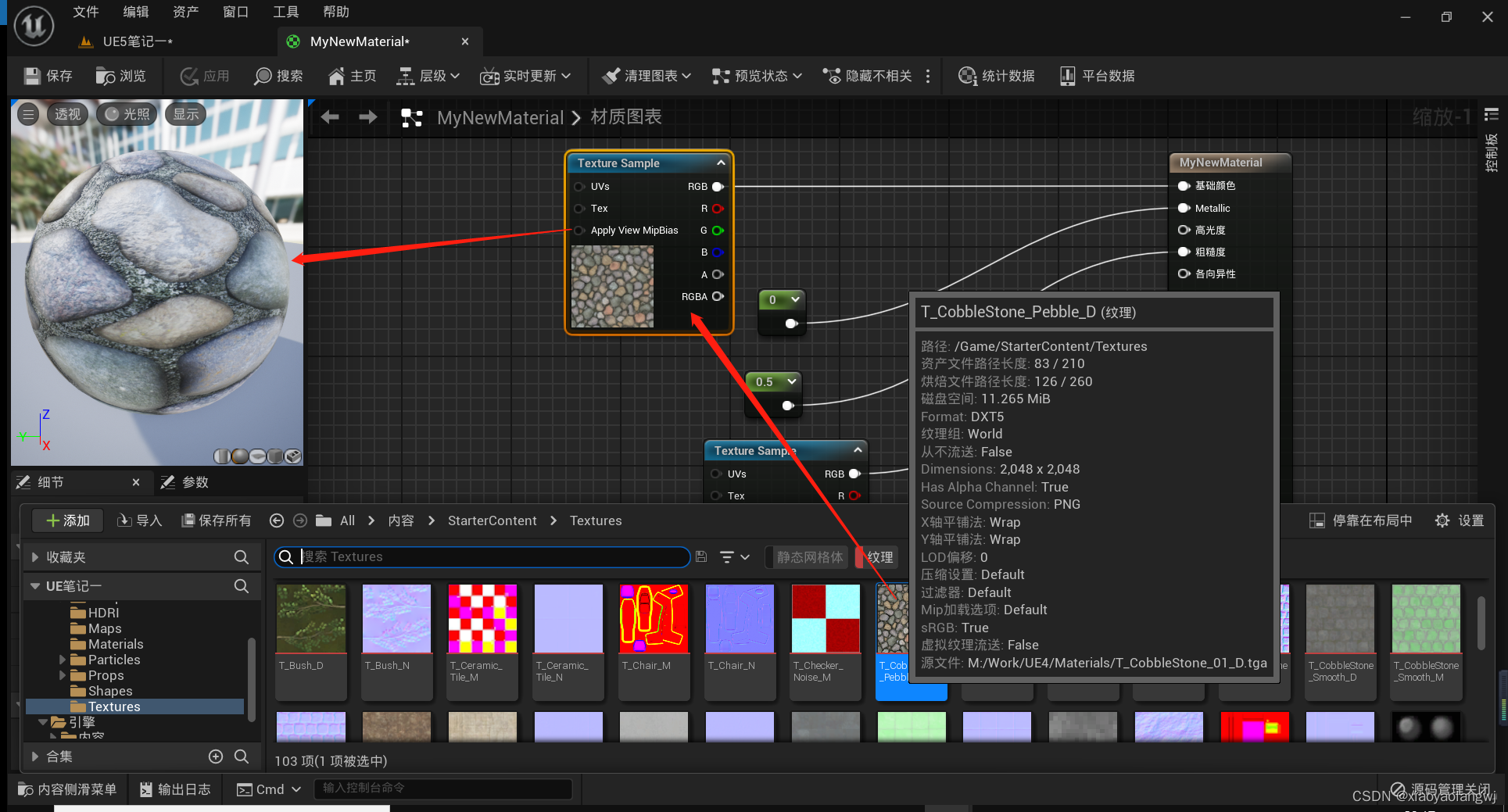Navigate back in the material graph

click(x=330, y=117)
